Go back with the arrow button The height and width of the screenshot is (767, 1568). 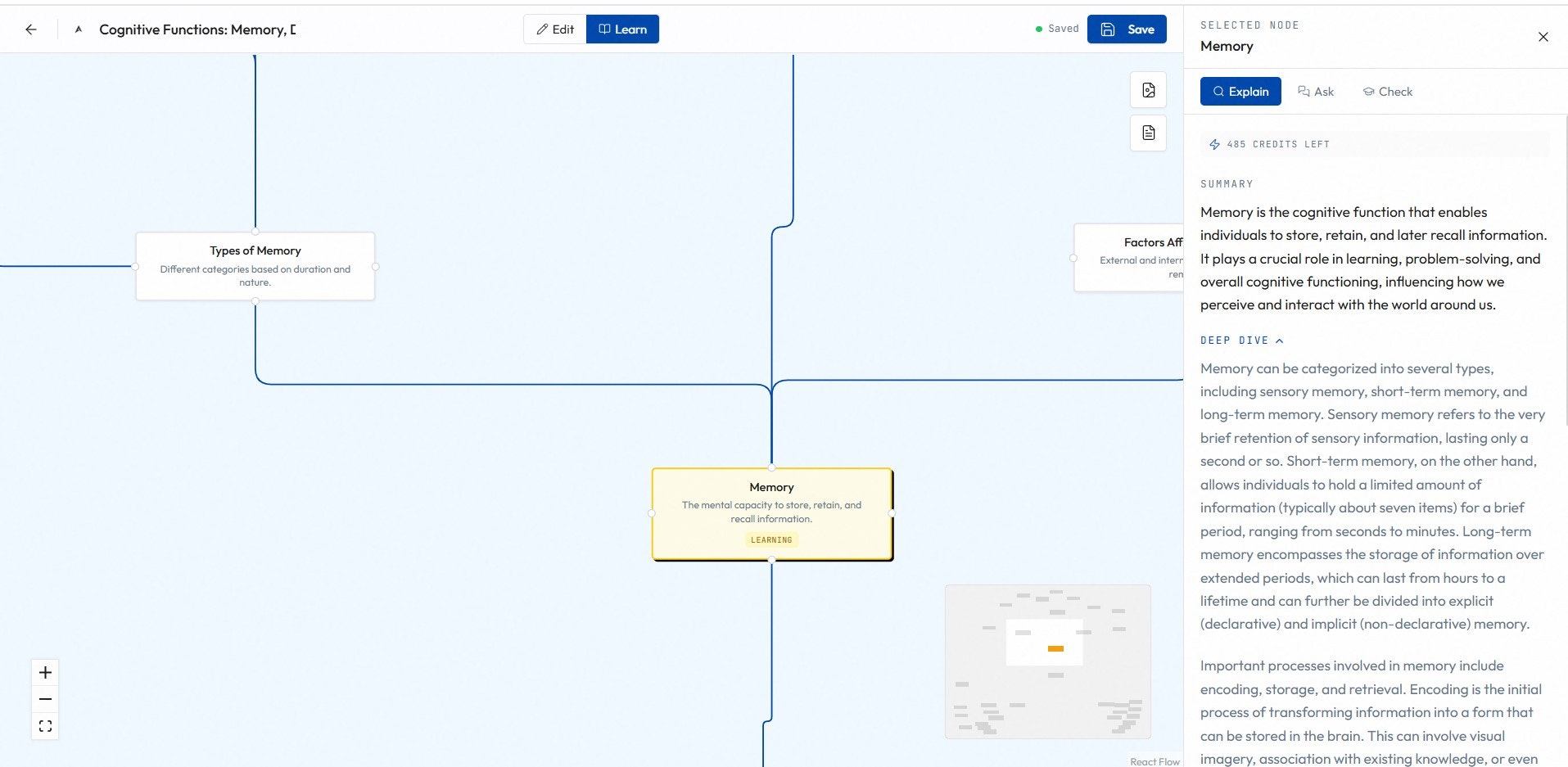click(30, 29)
